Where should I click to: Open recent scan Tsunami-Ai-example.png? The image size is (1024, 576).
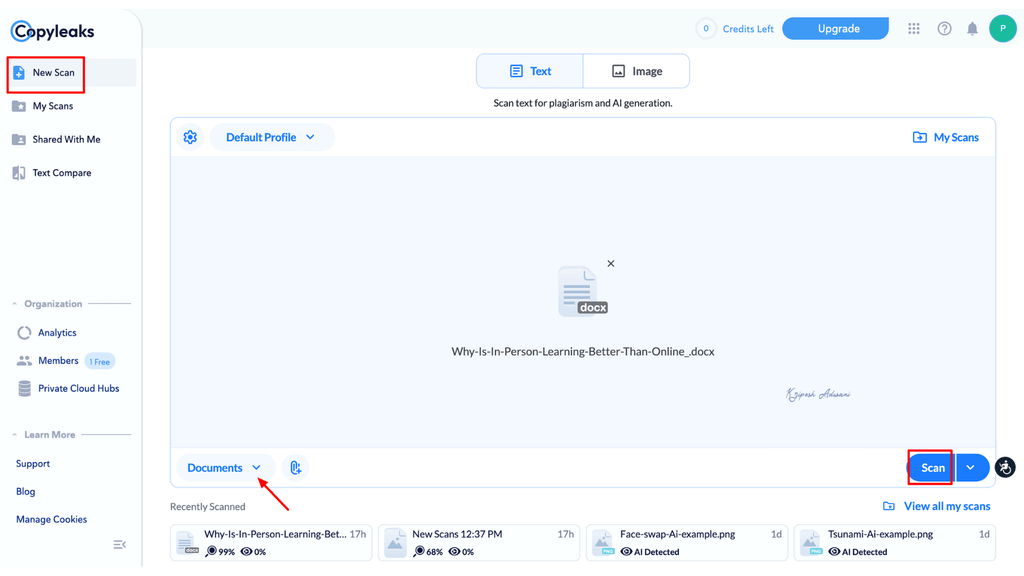coord(895,543)
